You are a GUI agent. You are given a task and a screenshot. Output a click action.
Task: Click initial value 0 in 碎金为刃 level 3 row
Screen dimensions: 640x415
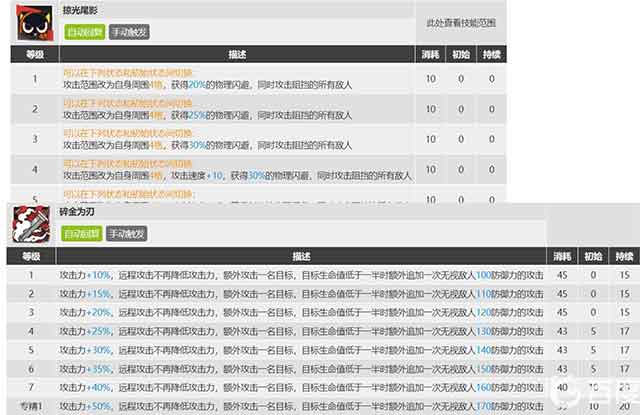(593, 312)
